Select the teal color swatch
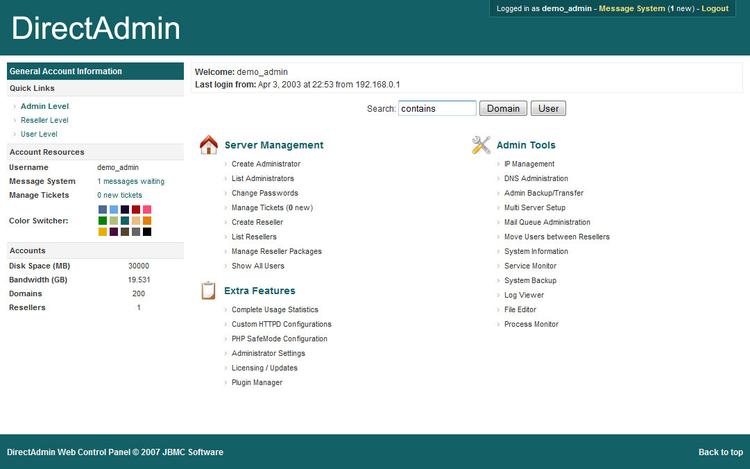 [x=125, y=220]
